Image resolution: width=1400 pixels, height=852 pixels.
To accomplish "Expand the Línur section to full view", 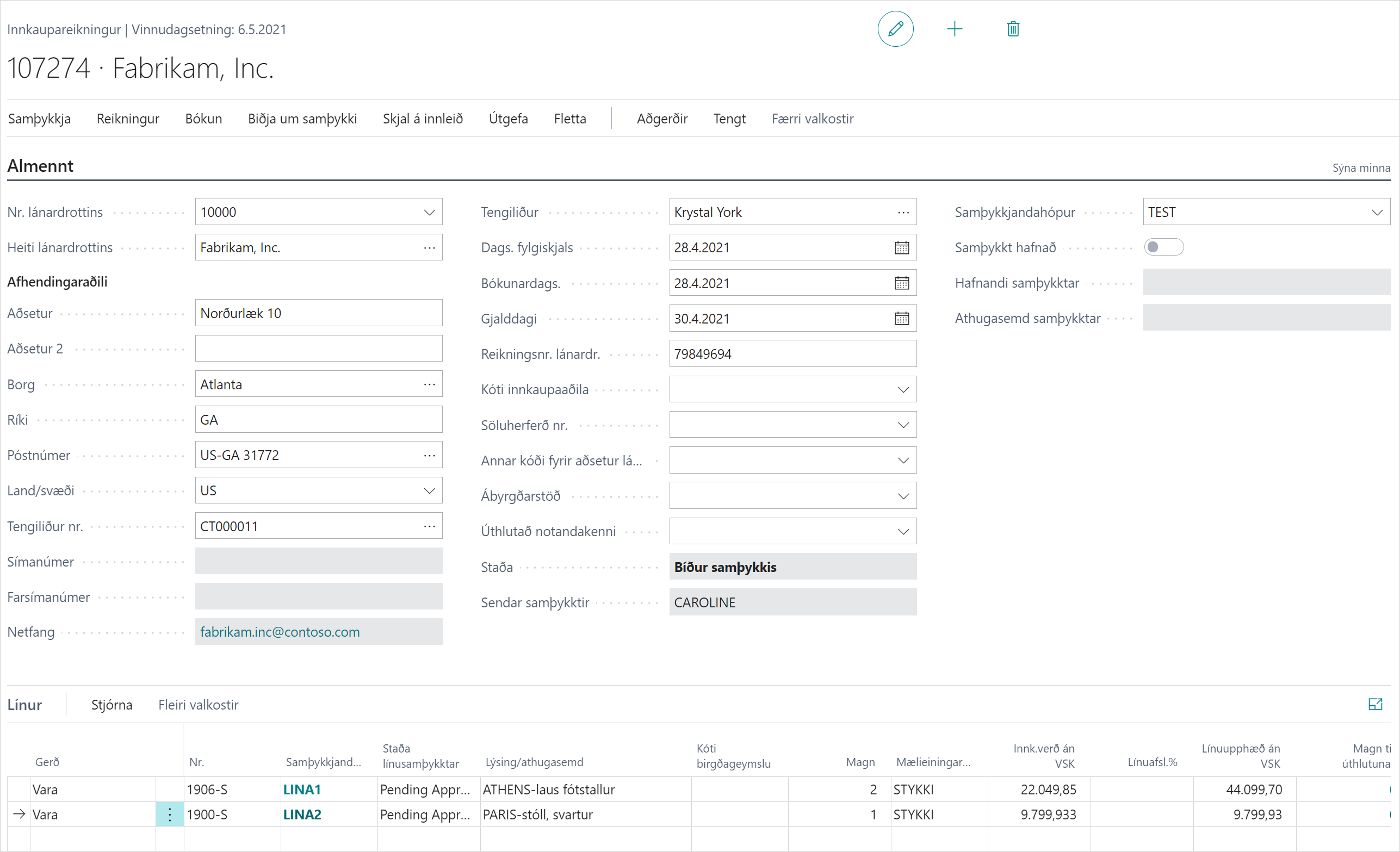I will pos(1375,704).
